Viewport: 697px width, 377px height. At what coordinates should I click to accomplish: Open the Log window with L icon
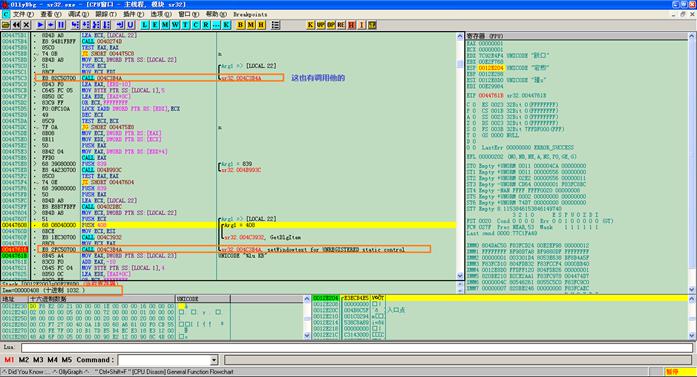145,25
